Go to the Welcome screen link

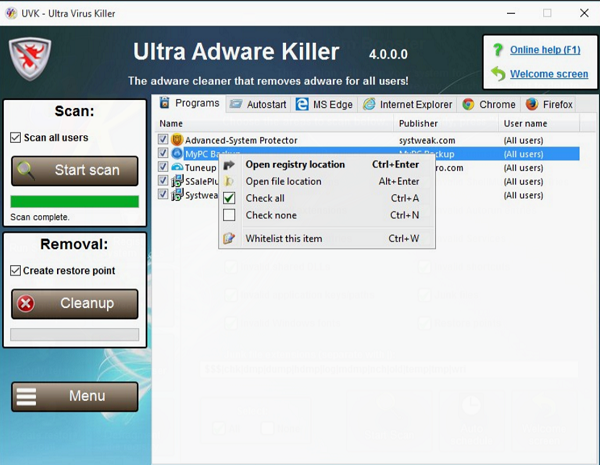point(549,74)
